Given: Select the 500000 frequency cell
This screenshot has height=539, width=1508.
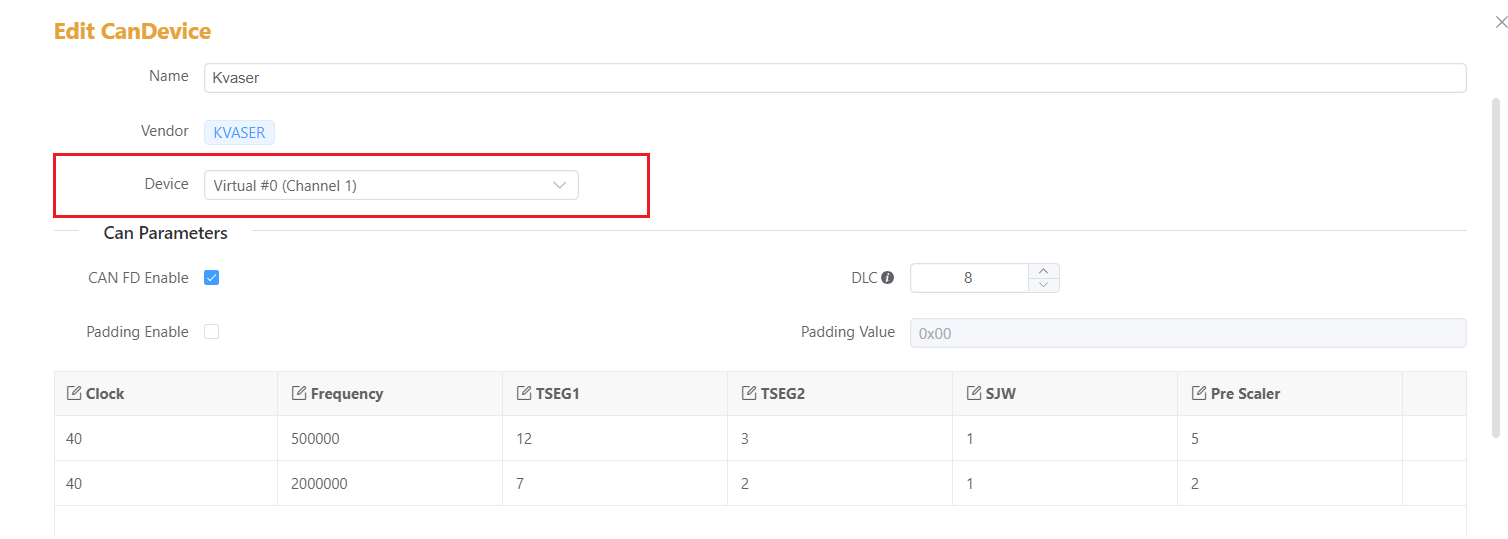Looking at the screenshot, I should (389, 438).
